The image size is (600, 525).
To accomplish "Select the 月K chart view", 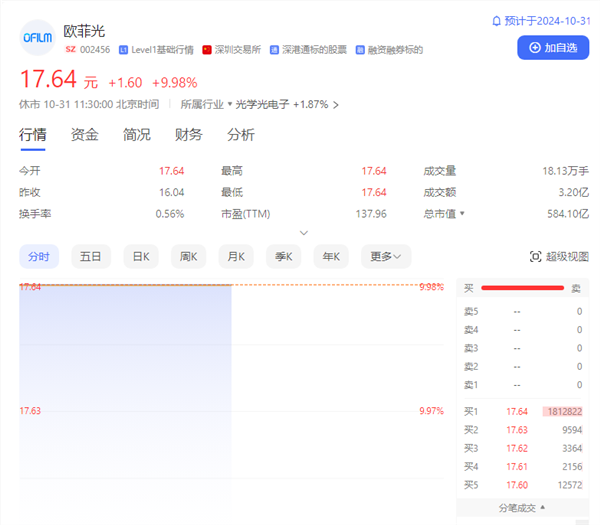I will coord(236,256).
